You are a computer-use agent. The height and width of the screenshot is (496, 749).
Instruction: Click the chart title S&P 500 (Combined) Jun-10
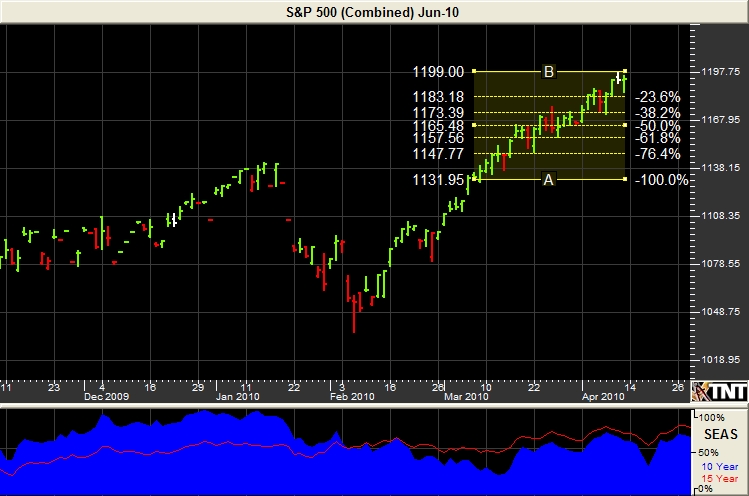pyautogui.click(x=373, y=12)
